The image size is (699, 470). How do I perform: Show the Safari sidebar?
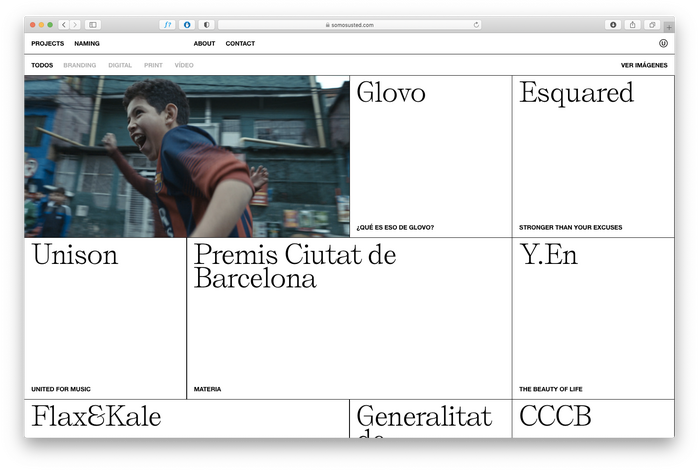point(93,25)
